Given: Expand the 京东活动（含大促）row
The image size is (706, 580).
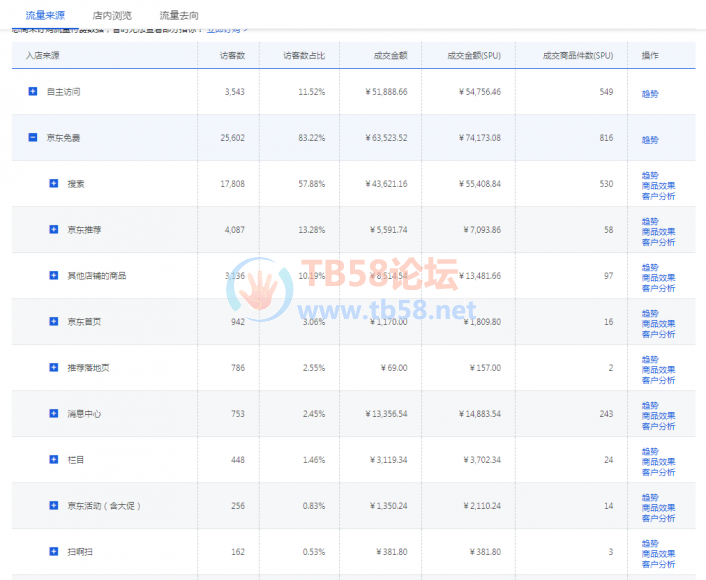Looking at the screenshot, I should tap(54, 505).
